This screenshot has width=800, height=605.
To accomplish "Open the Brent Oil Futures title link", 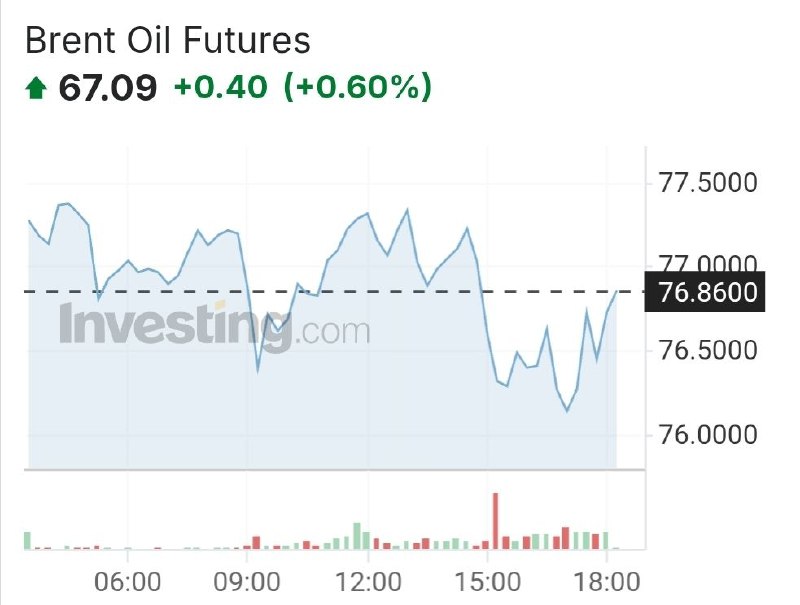I will tap(168, 40).
